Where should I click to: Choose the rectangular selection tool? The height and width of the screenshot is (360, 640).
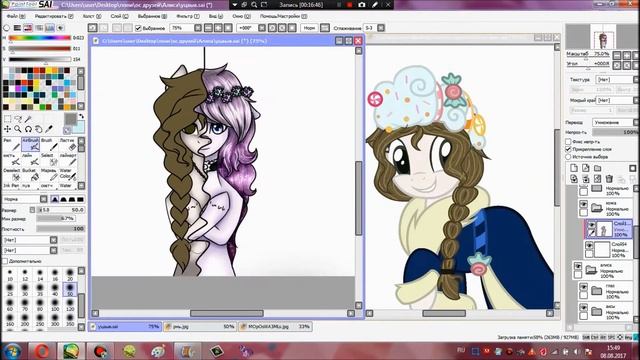[x=8, y=119]
